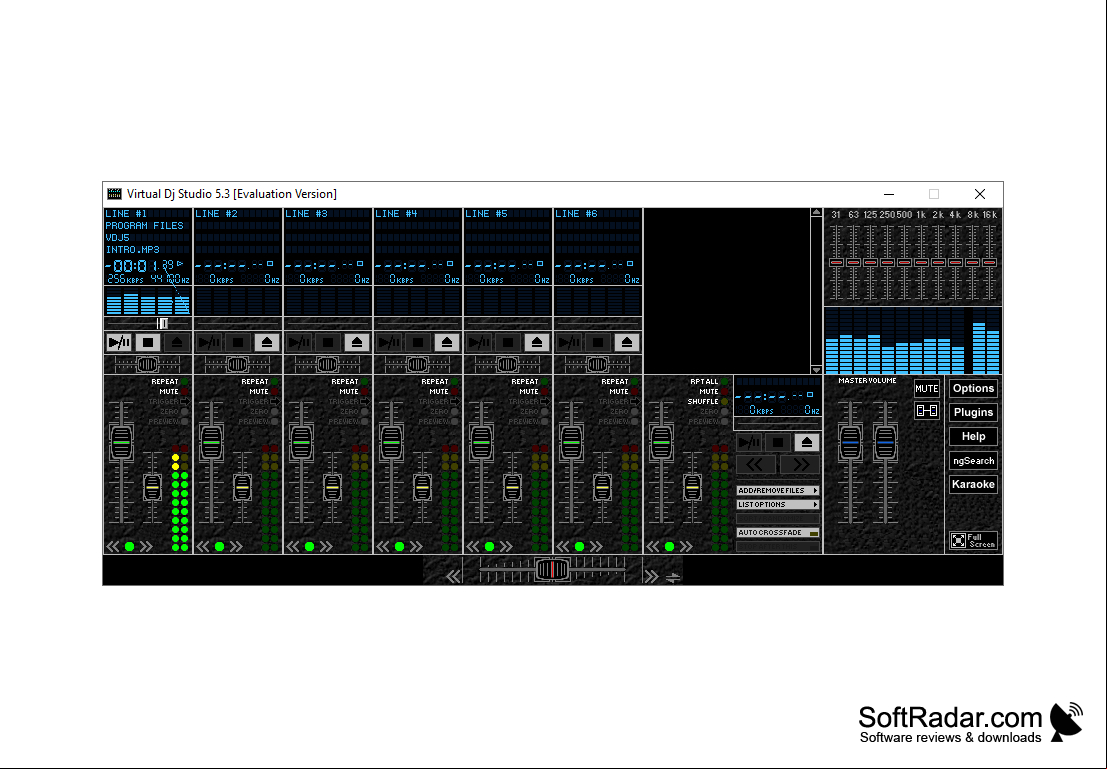
Task: Click the eject button on Line #4
Action: pos(447,343)
